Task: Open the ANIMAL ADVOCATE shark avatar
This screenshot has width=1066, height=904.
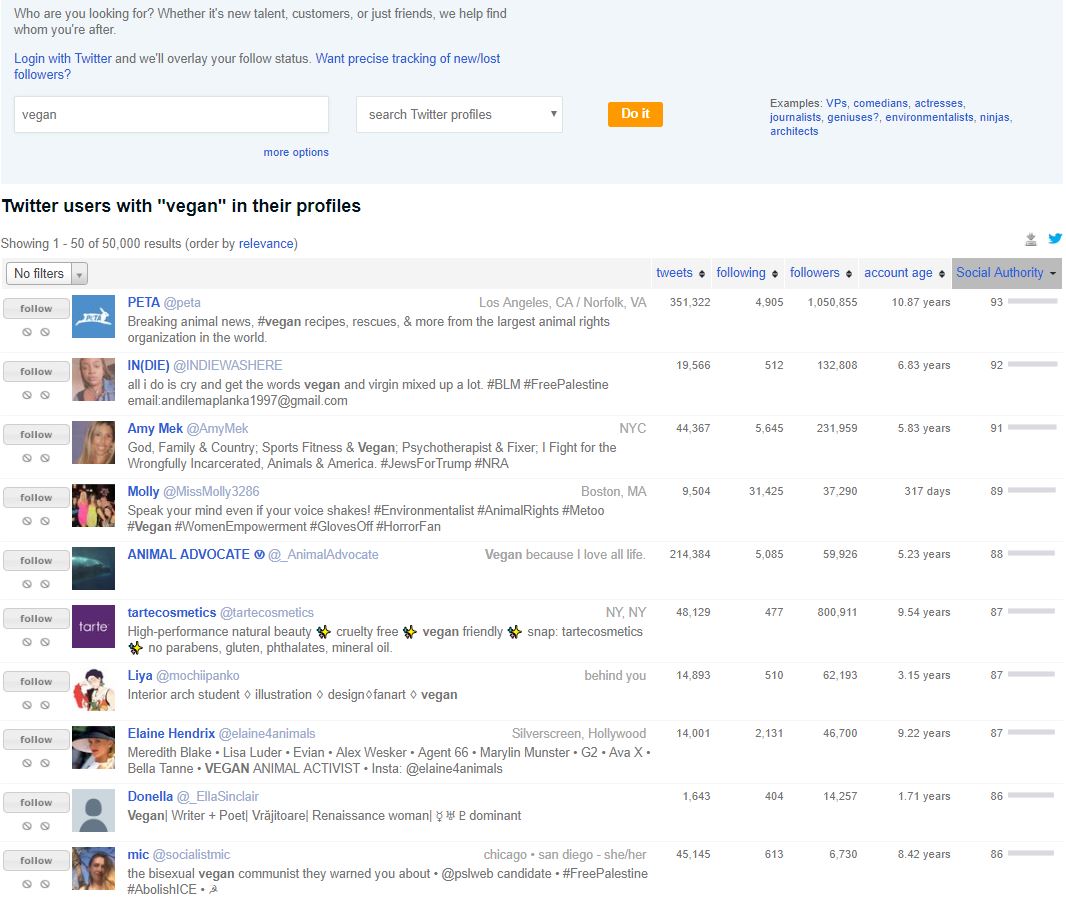Action: coord(93,569)
